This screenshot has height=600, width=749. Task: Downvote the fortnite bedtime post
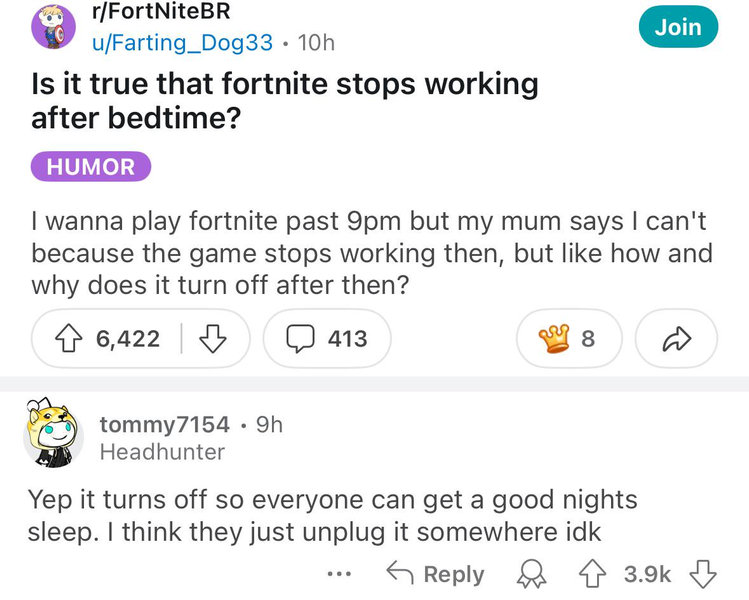click(x=212, y=339)
